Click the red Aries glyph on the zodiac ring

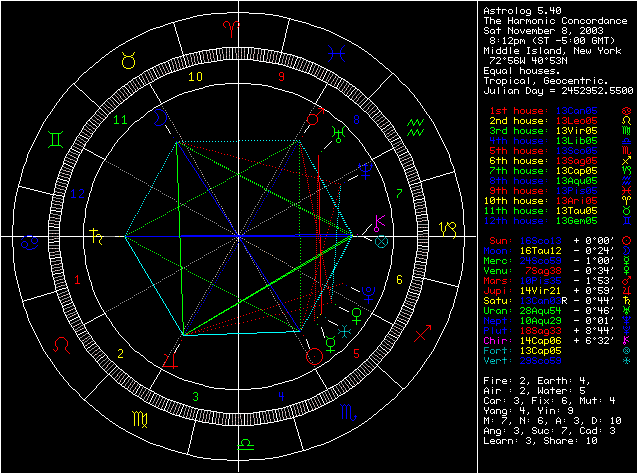pos(231,29)
